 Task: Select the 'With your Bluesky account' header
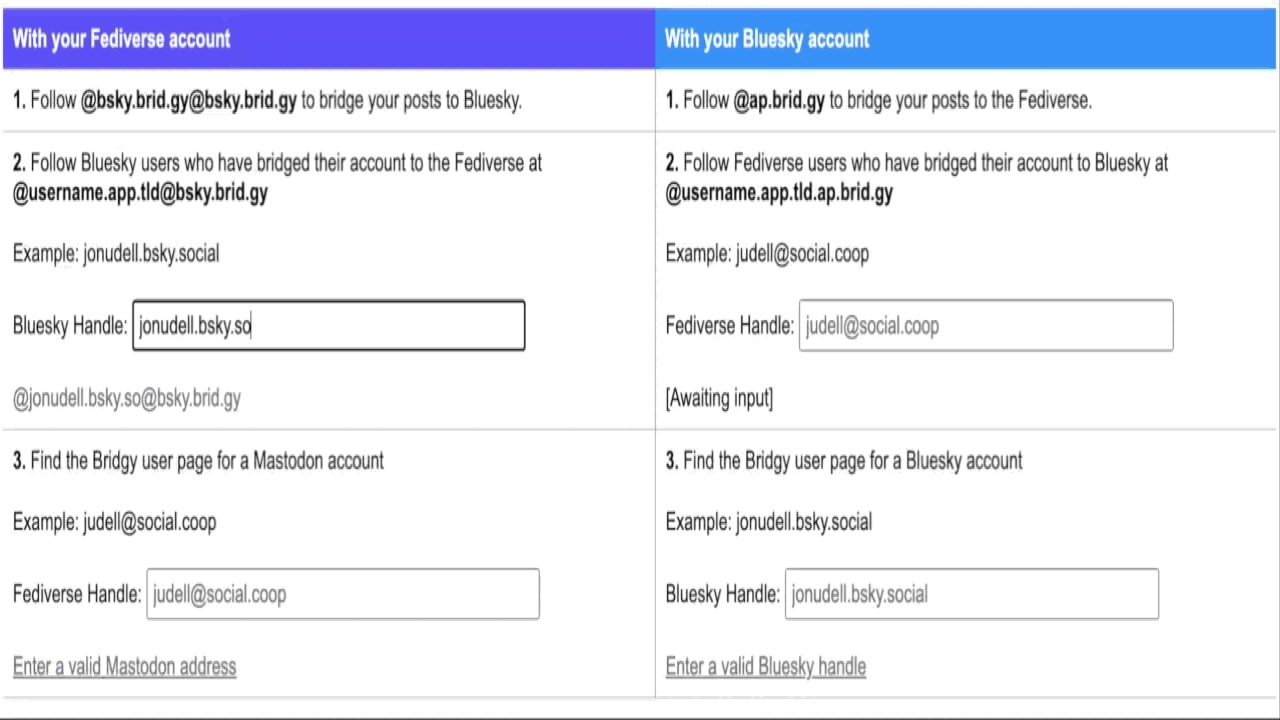(767, 39)
